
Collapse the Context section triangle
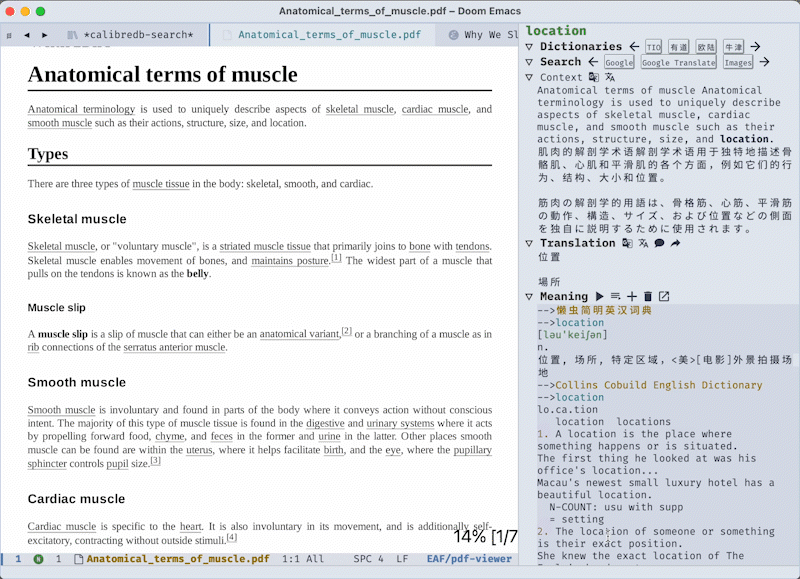[x=529, y=77]
